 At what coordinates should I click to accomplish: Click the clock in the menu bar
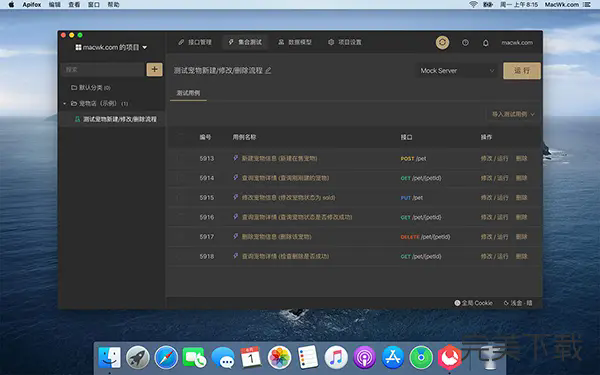(518, 5)
